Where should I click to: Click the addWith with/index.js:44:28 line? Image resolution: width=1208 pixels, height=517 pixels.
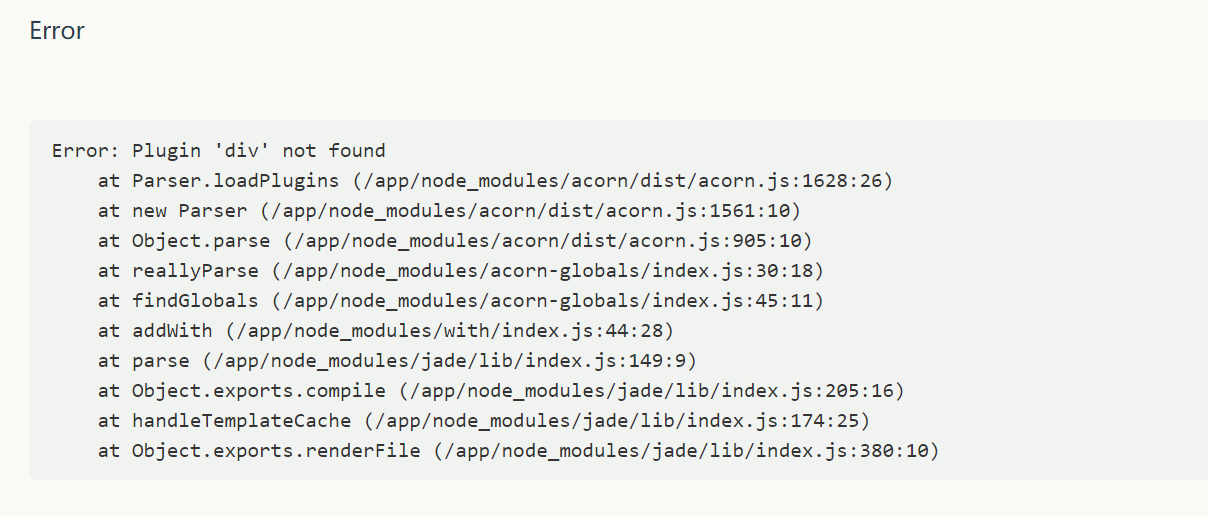pos(386,331)
